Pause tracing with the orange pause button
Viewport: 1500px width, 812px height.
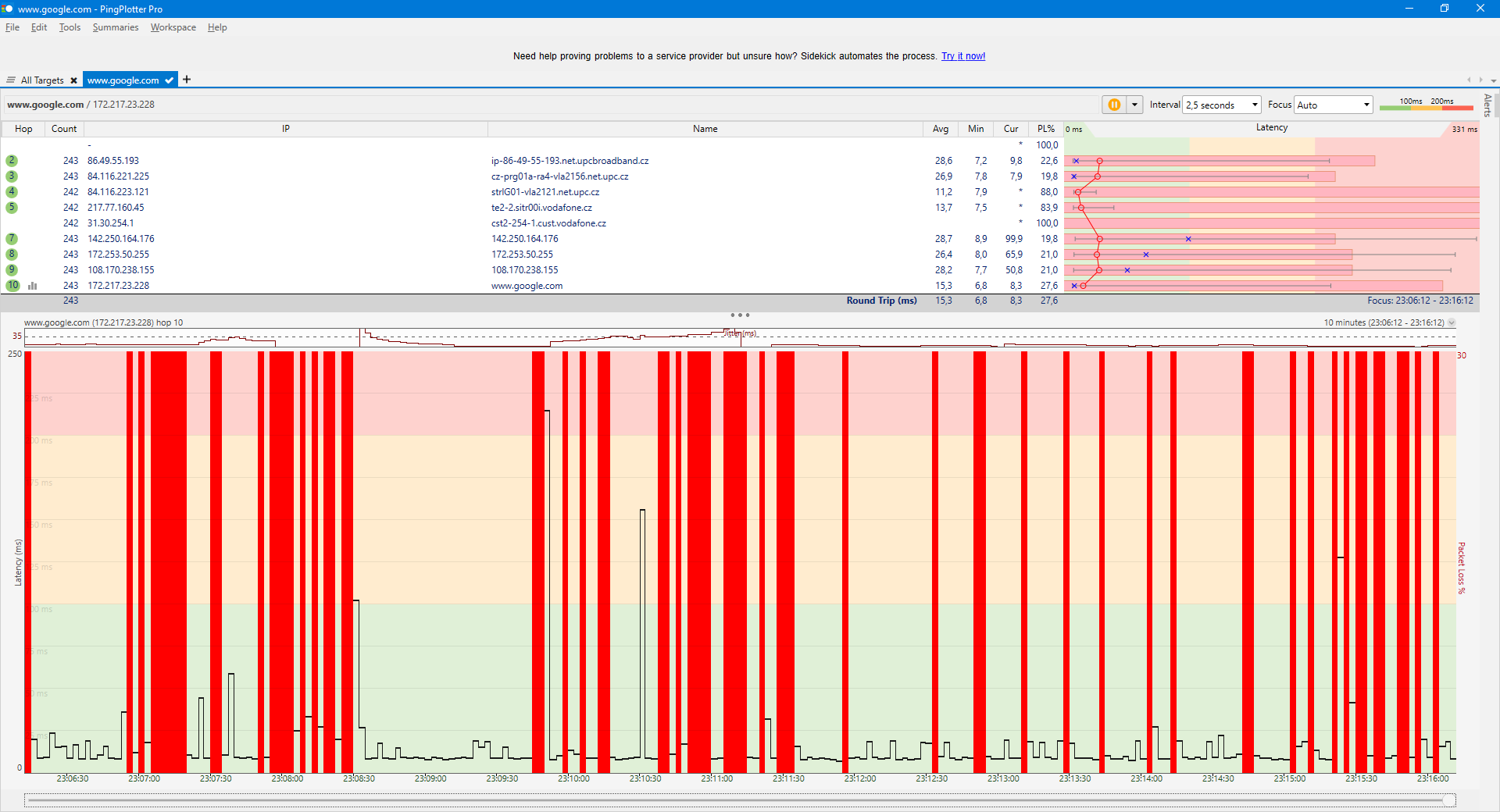point(1114,105)
